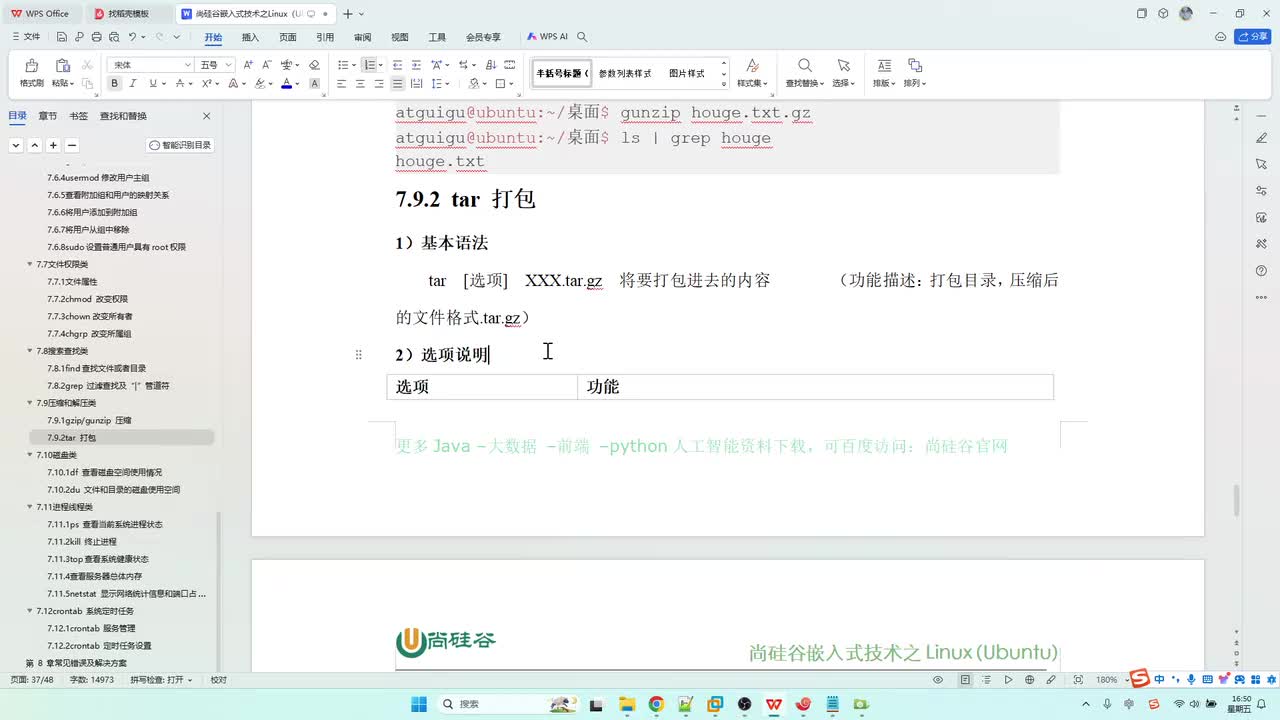Open the font name dropdown (宋体)
This screenshot has height=720, width=1280.
coord(187,65)
